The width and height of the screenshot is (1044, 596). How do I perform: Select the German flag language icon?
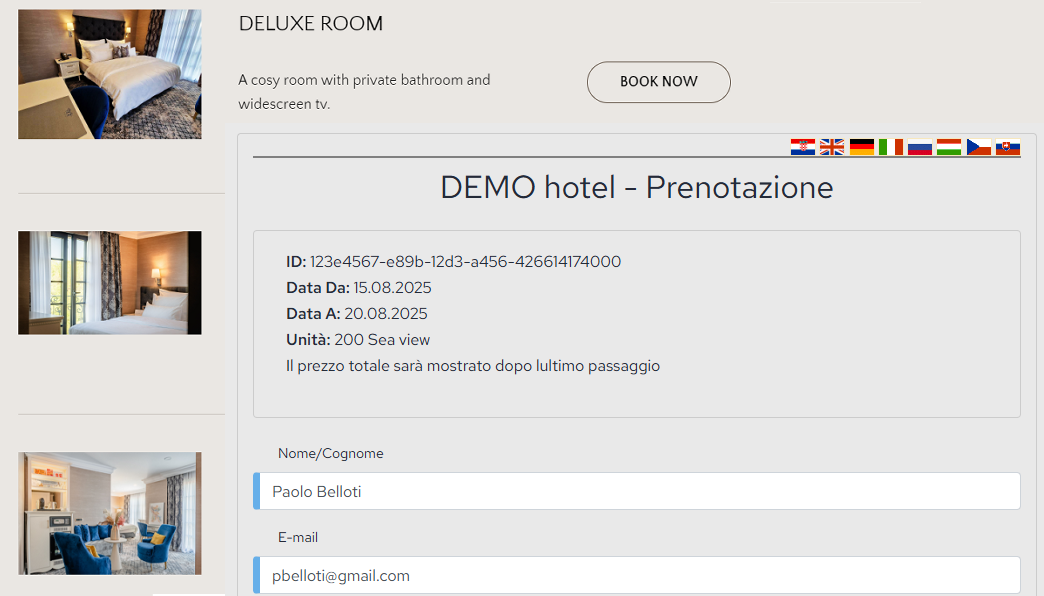(x=861, y=146)
